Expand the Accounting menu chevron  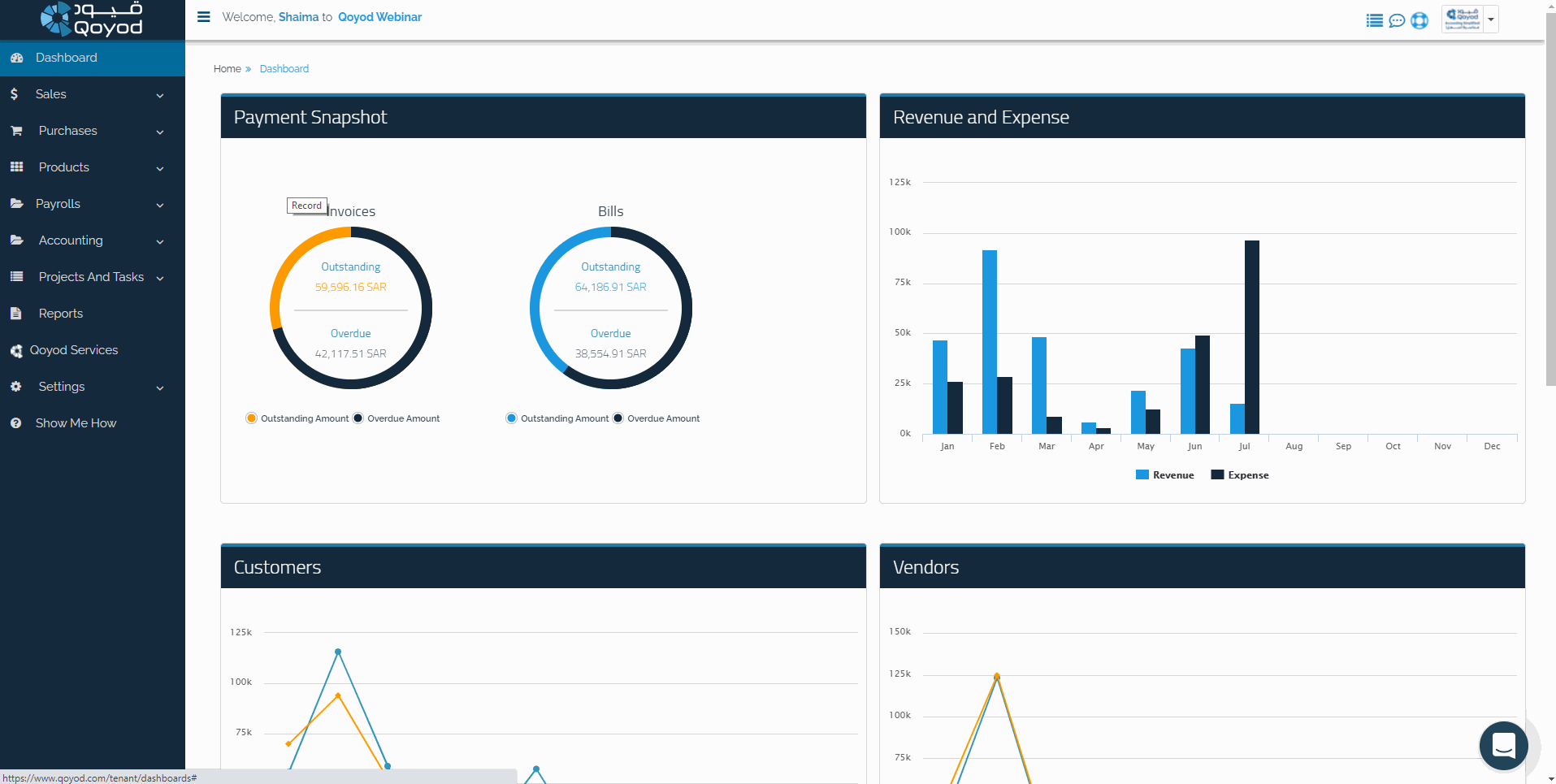click(160, 241)
